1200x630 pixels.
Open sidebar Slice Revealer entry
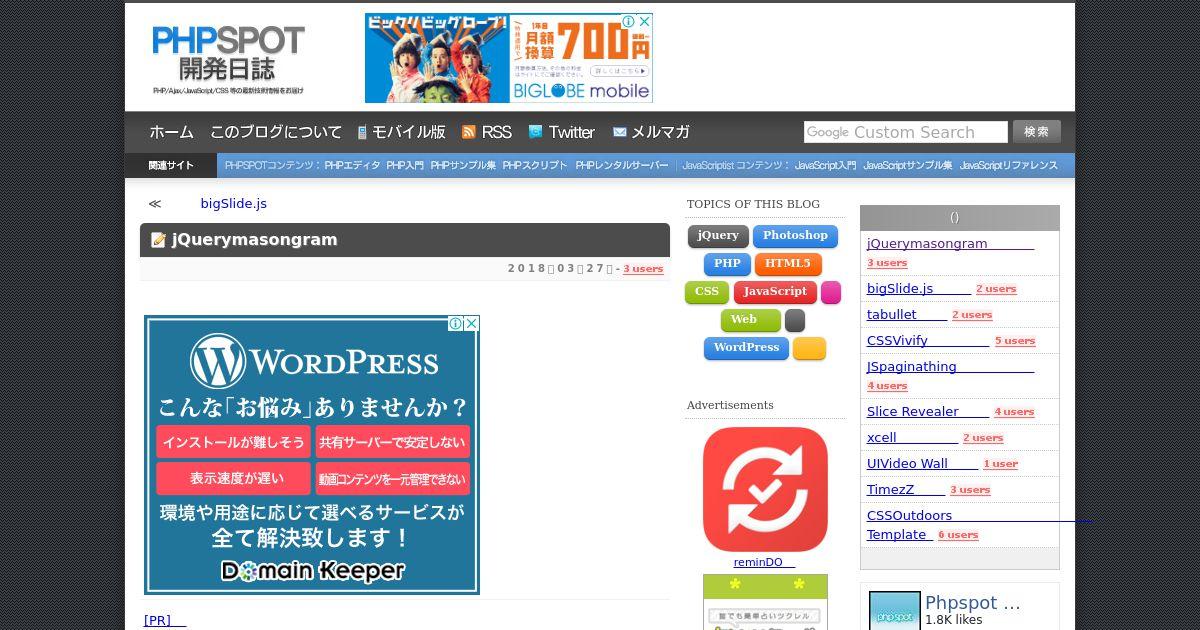pyautogui.click(x=928, y=412)
